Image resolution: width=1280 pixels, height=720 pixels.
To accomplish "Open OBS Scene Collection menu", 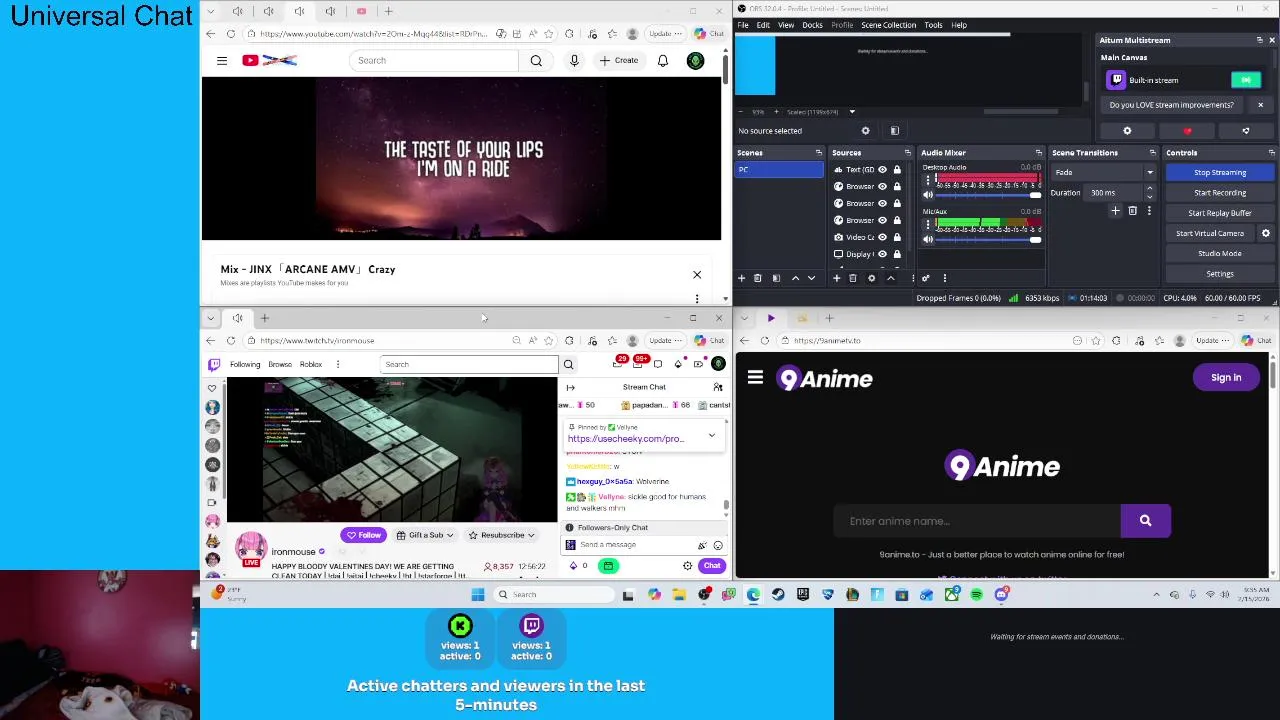I will tap(888, 25).
